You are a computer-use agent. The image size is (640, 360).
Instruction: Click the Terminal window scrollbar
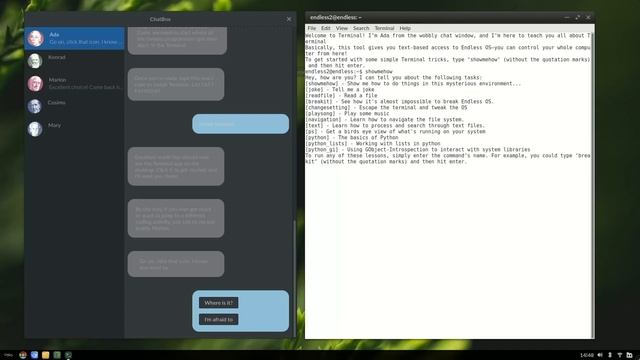[593, 185]
